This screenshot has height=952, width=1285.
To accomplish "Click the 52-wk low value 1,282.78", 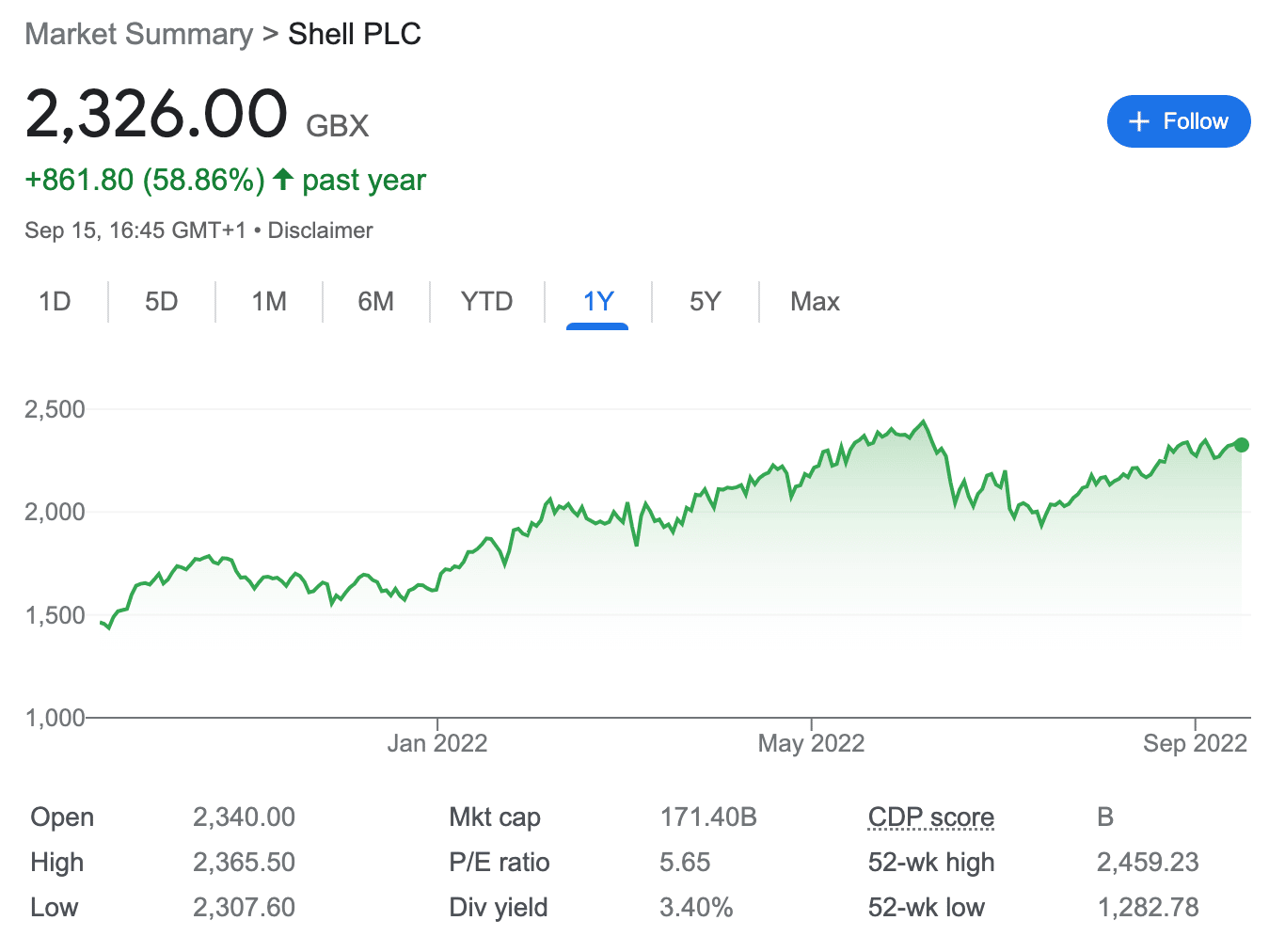I will tap(1148, 908).
